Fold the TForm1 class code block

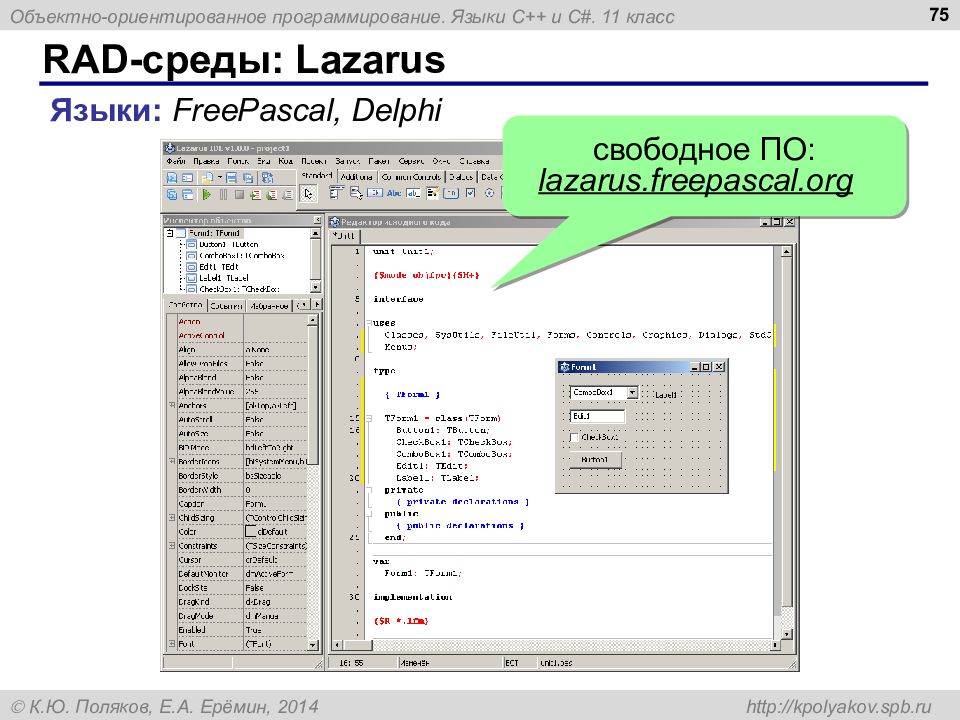369,419
